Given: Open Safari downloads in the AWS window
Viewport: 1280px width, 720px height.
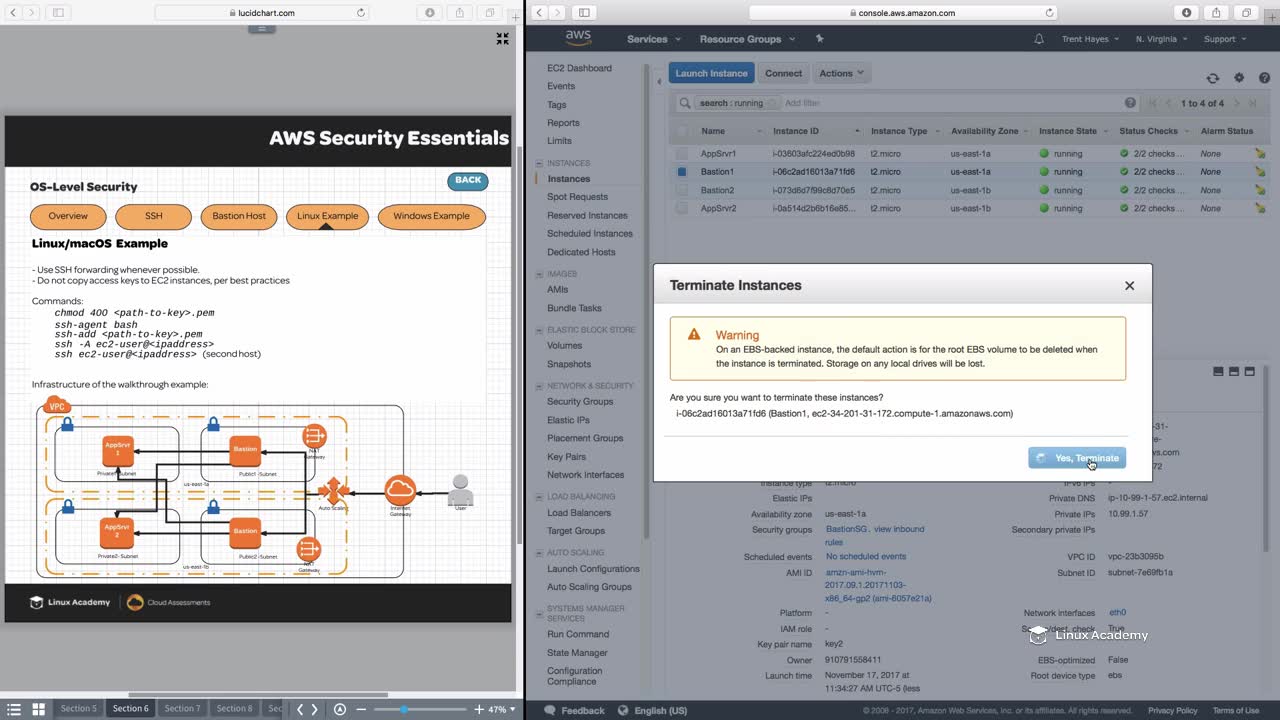Looking at the screenshot, I should (1187, 13).
